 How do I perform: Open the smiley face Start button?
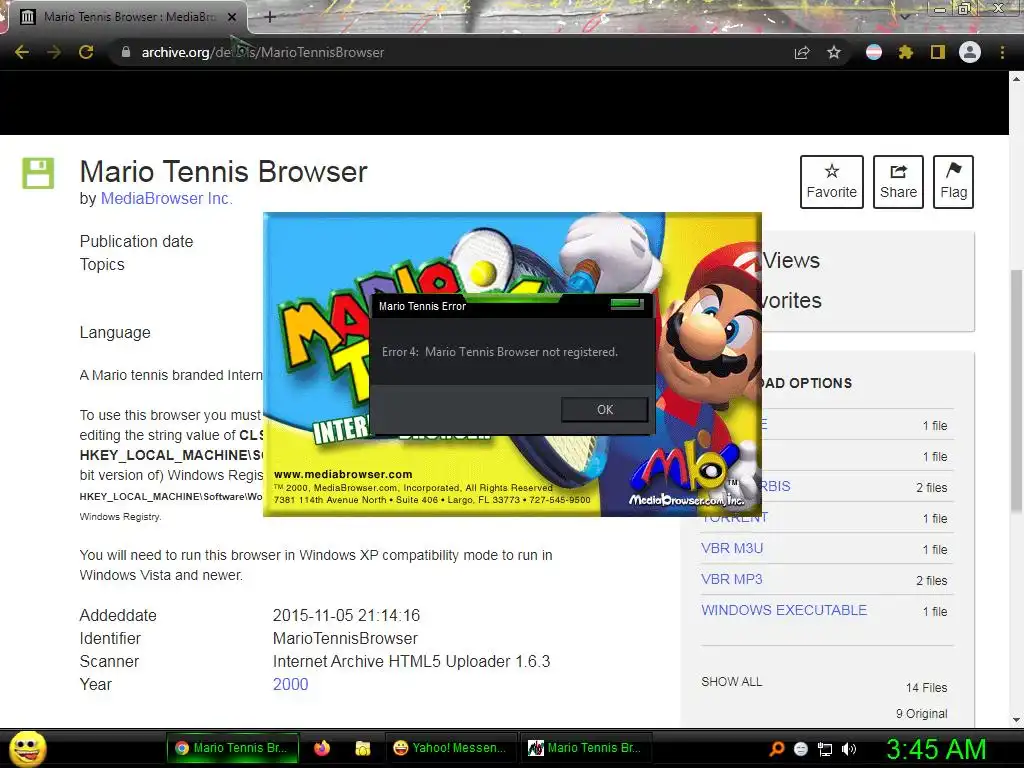tap(28, 748)
